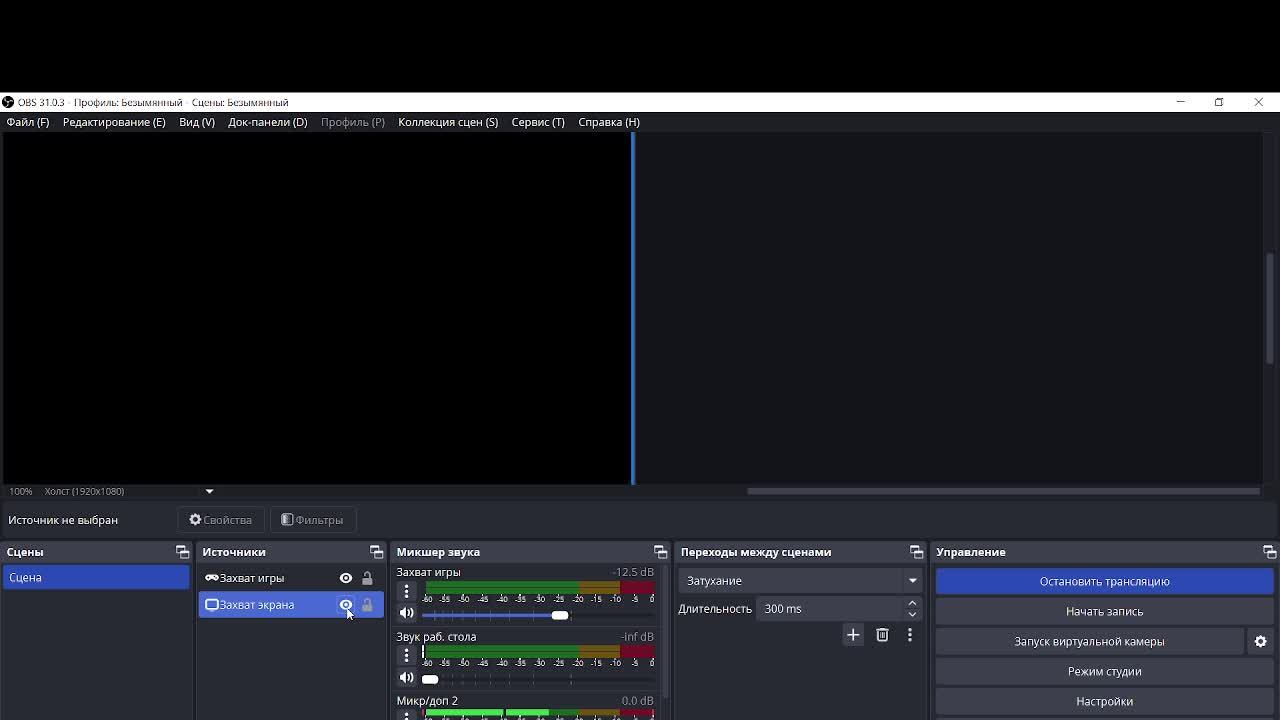Open options menu for Захват игры audio
1280x720 pixels.
point(406,591)
